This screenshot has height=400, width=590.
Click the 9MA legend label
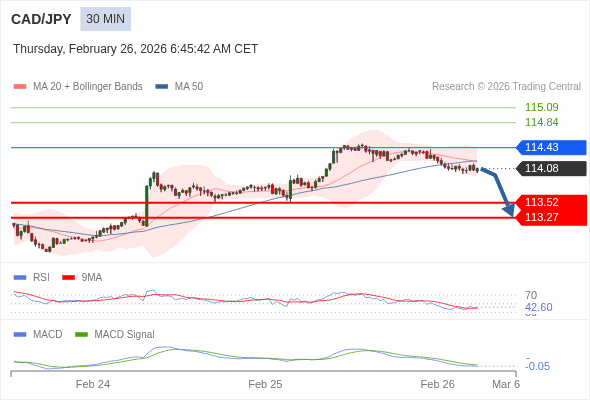coord(92,278)
